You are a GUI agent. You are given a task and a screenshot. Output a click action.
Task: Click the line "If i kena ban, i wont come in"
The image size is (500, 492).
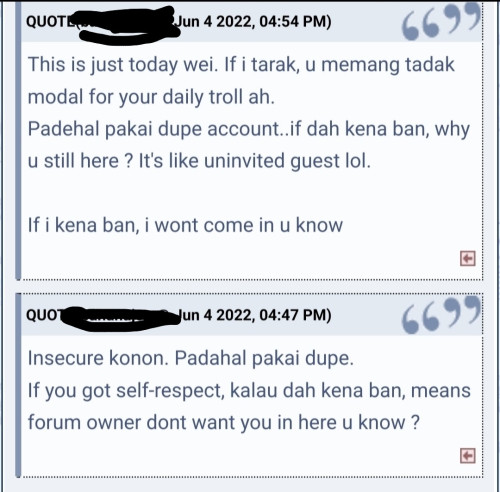(x=185, y=225)
